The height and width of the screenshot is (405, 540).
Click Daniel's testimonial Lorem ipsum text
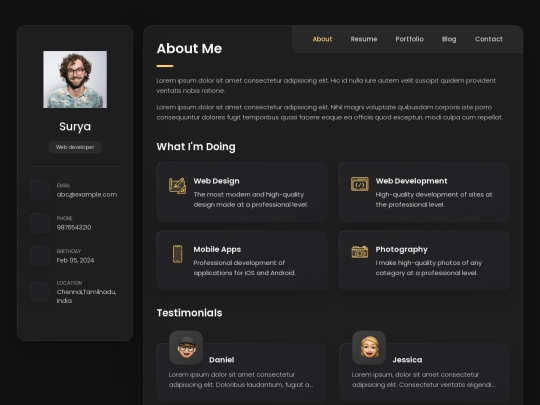[241, 380]
